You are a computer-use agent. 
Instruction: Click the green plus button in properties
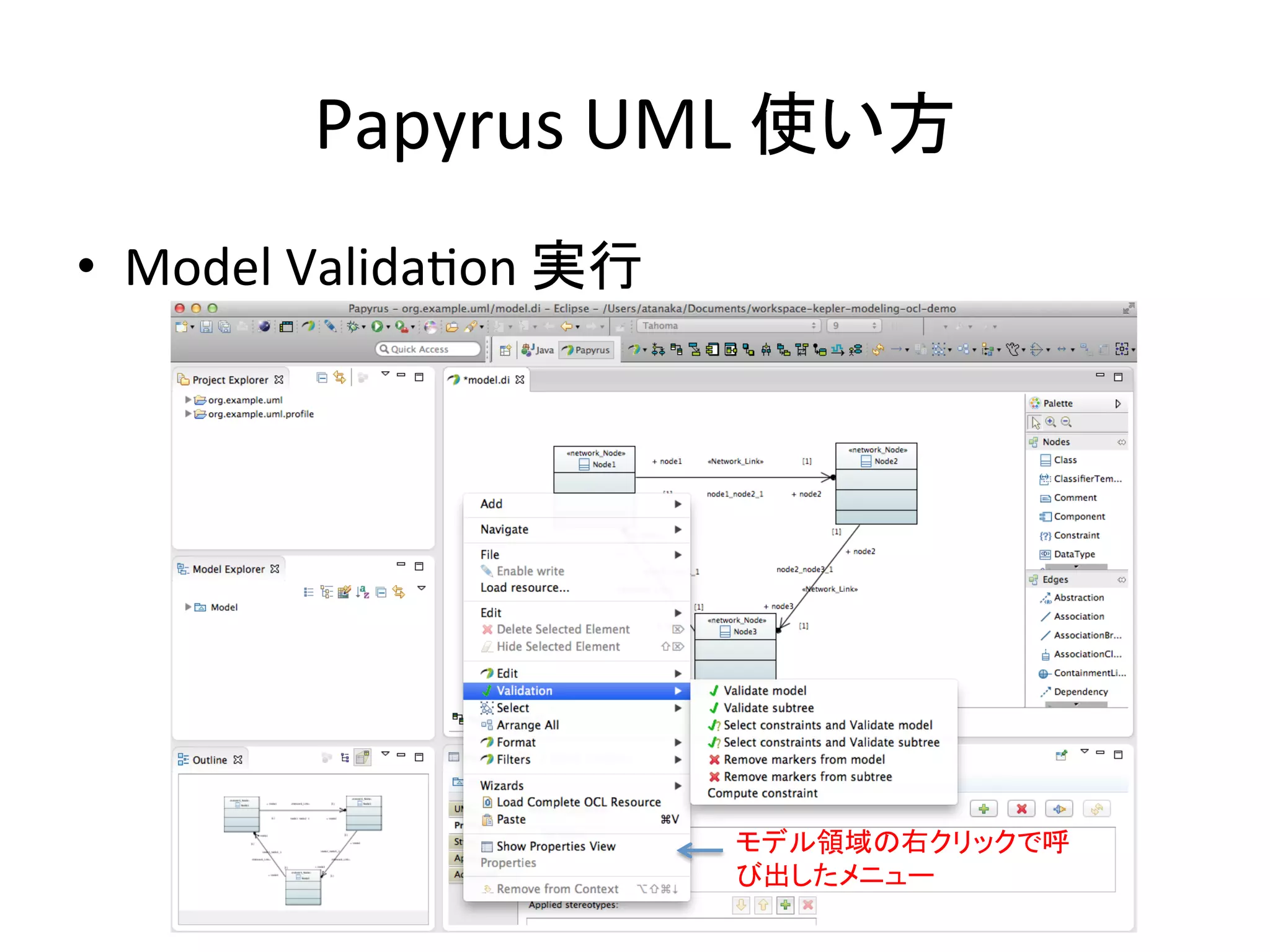point(984,809)
